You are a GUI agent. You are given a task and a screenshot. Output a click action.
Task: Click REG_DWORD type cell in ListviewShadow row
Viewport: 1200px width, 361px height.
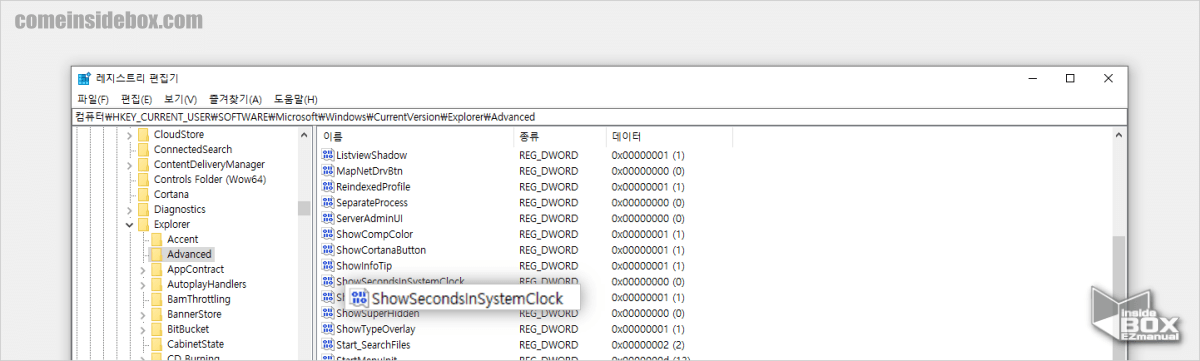pos(548,155)
